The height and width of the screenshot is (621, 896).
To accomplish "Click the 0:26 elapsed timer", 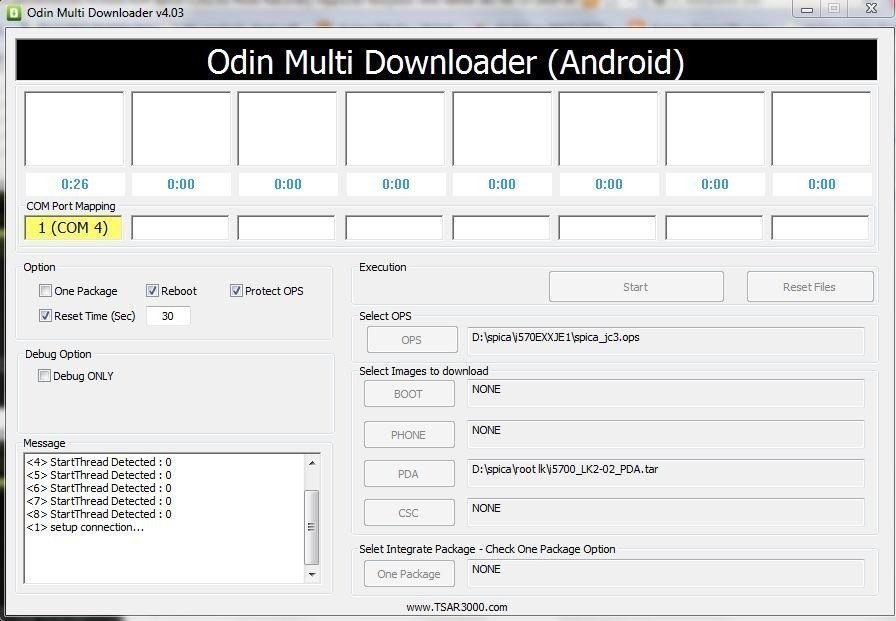I will (x=75, y=184).
